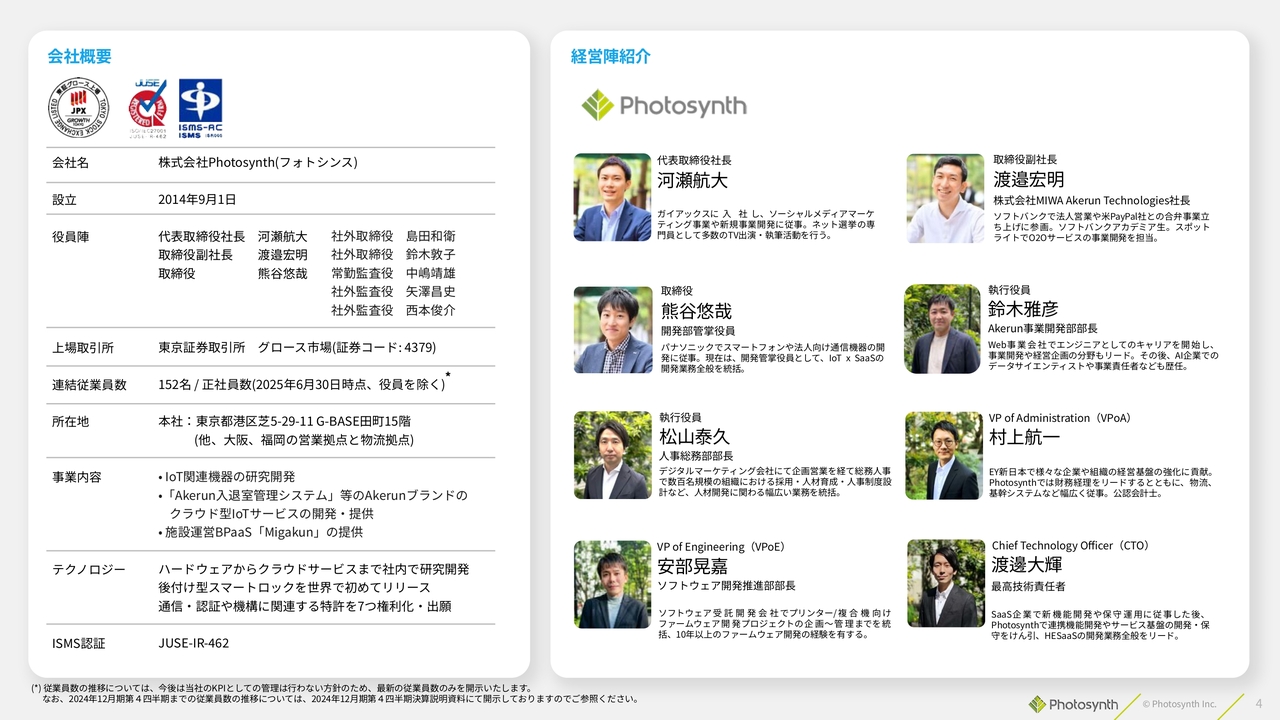The image size is (1280, 720).
Task: Click 社外監査役 矢澤昌史 entry
Action: pyautogui.click(x=393, y=292)
